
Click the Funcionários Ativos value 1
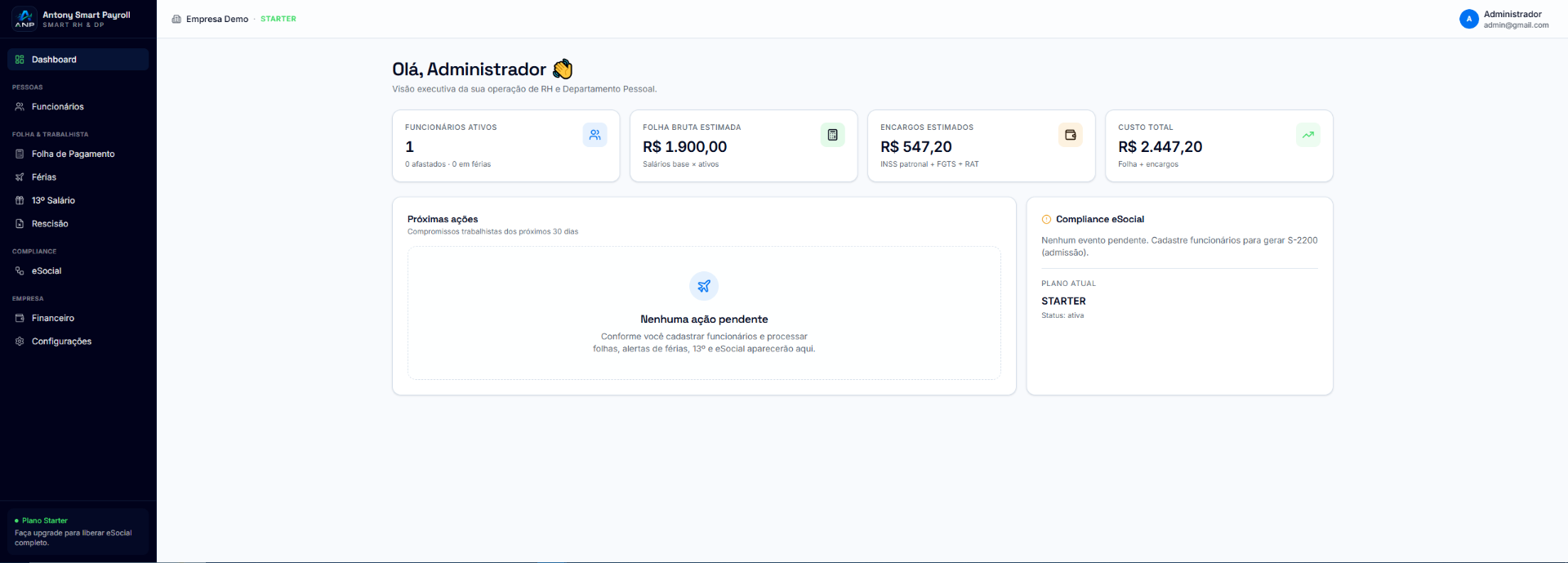click(409, 147)
